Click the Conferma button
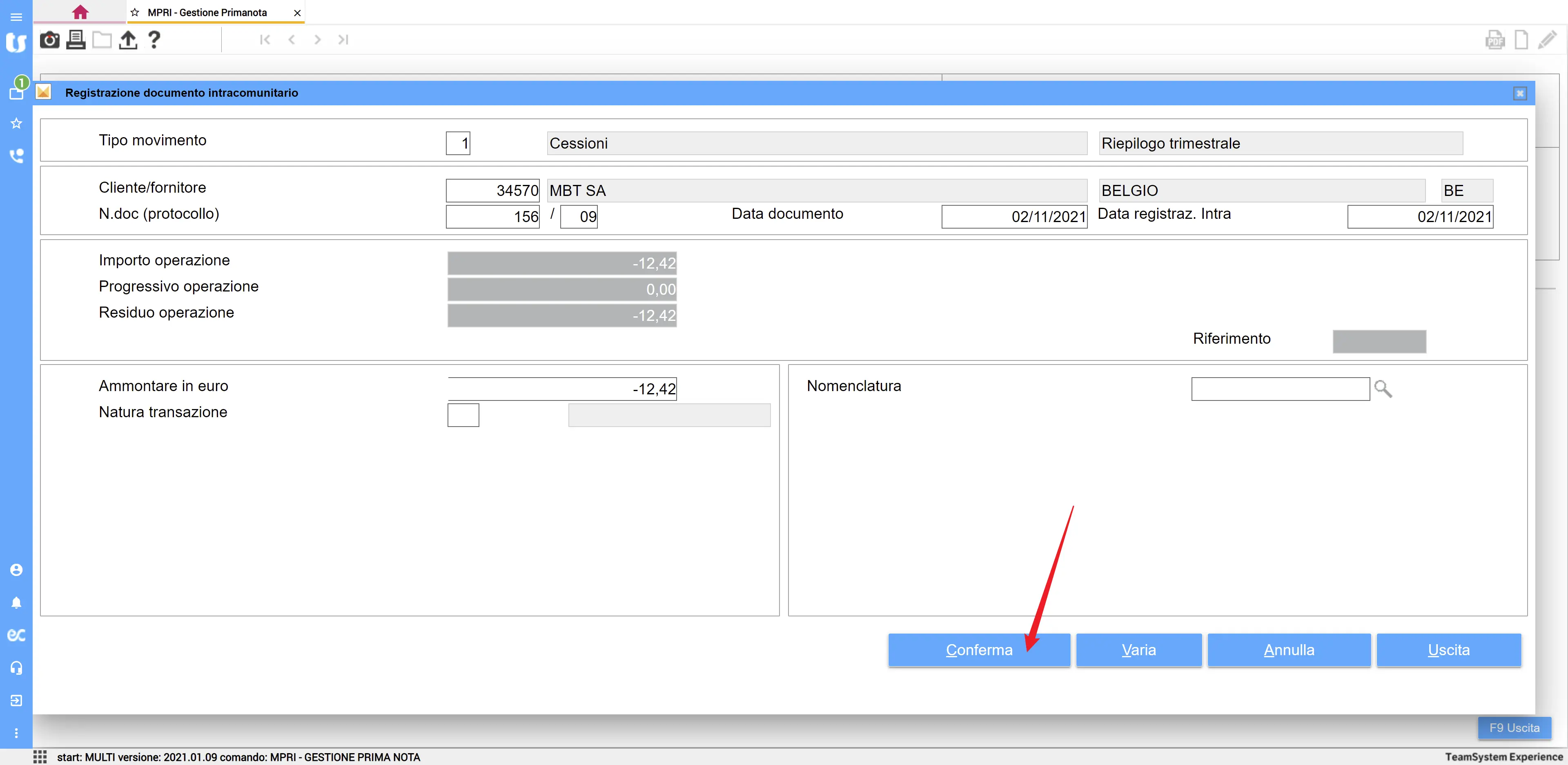 click(x=978, y=650)
